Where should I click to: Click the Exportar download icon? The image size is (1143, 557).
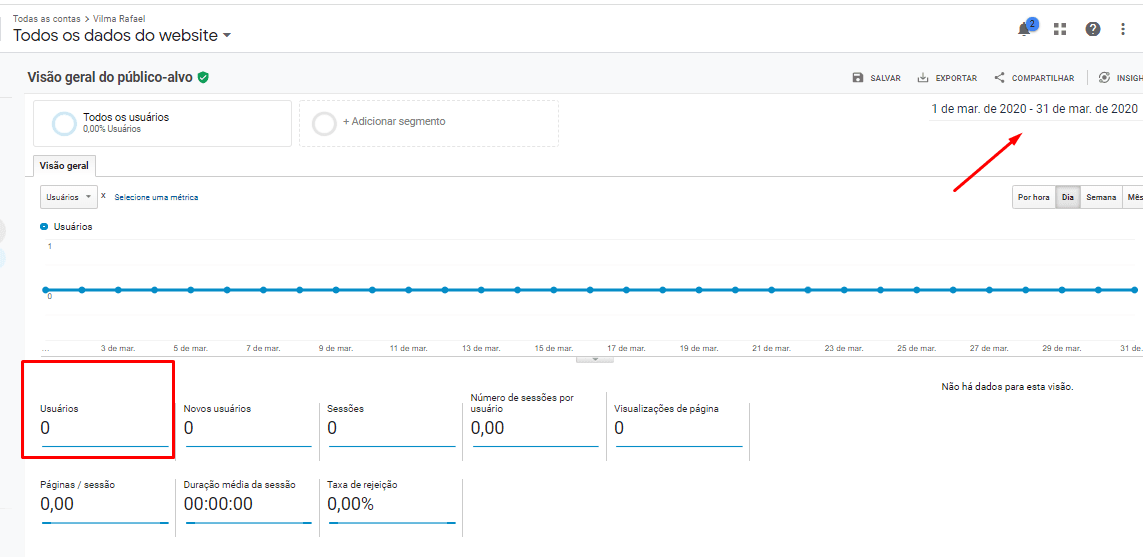coord(923,78)
